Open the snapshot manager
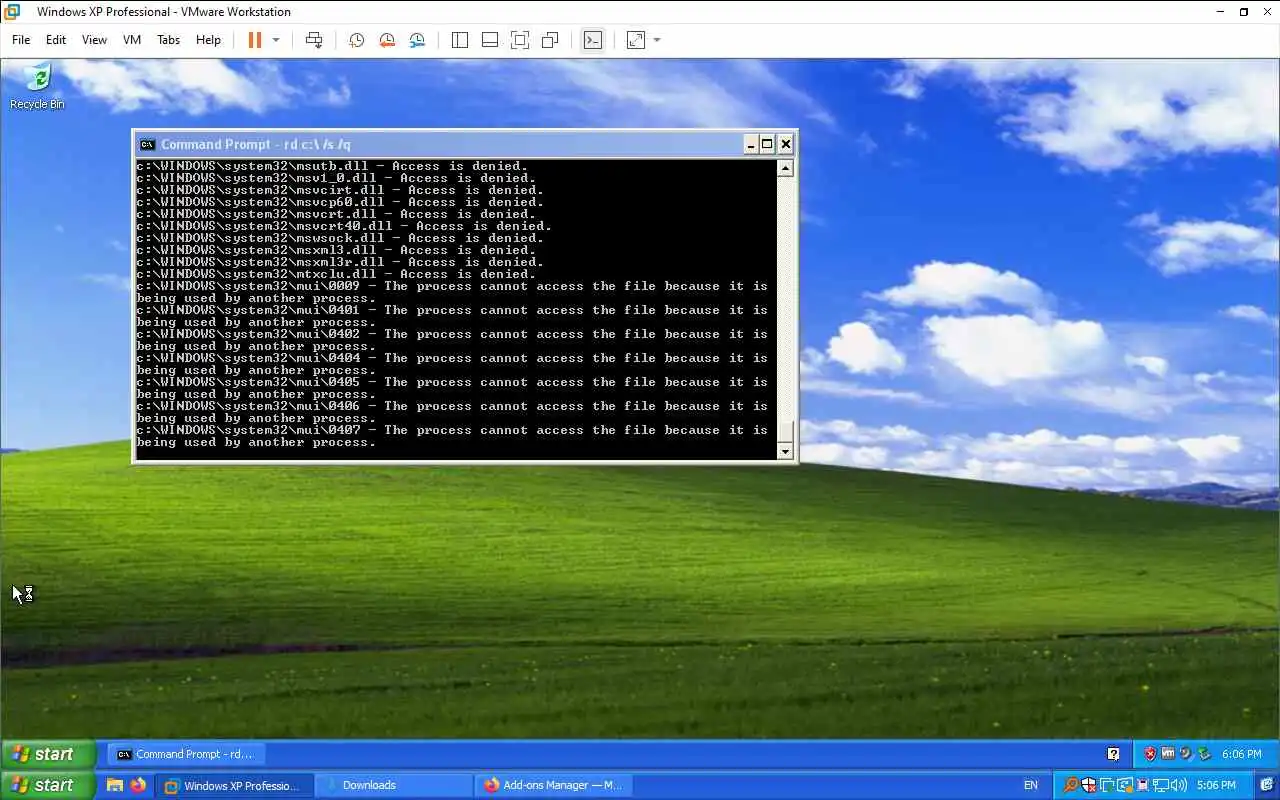Screen dimensions: 1280x800 pos(417,40)
